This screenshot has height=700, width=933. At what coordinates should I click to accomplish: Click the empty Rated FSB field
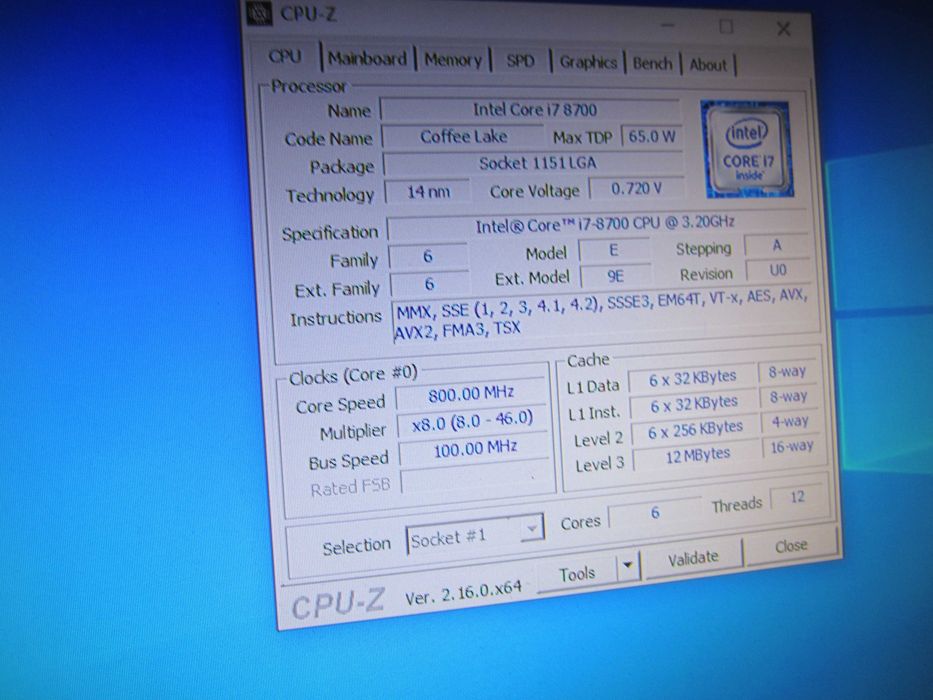(475, 477)
